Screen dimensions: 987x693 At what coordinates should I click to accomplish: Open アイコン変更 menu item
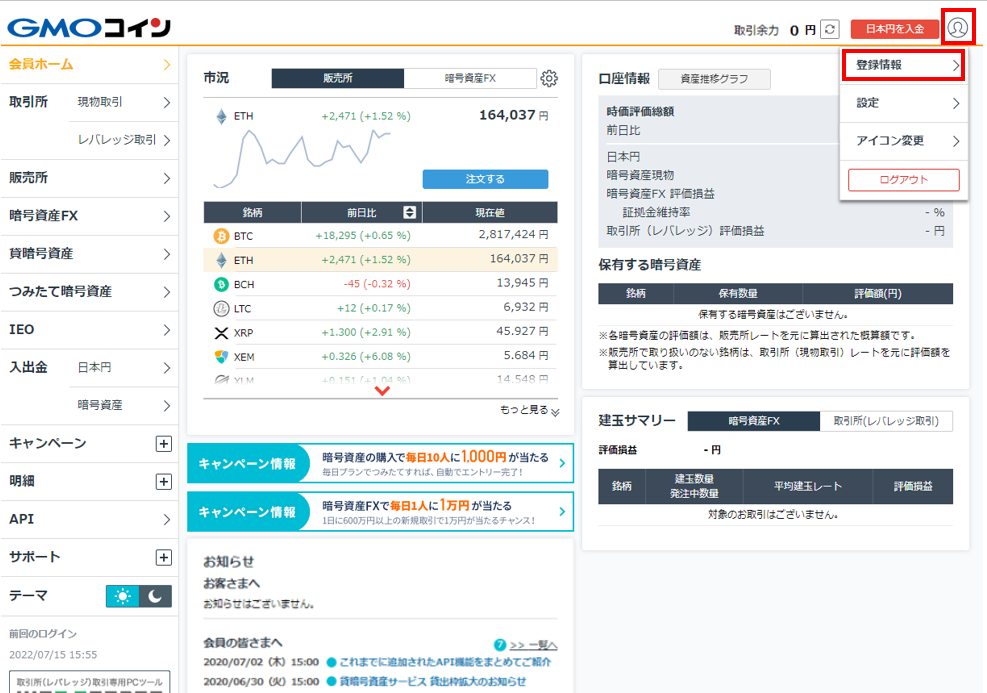[x=903, y=141]
